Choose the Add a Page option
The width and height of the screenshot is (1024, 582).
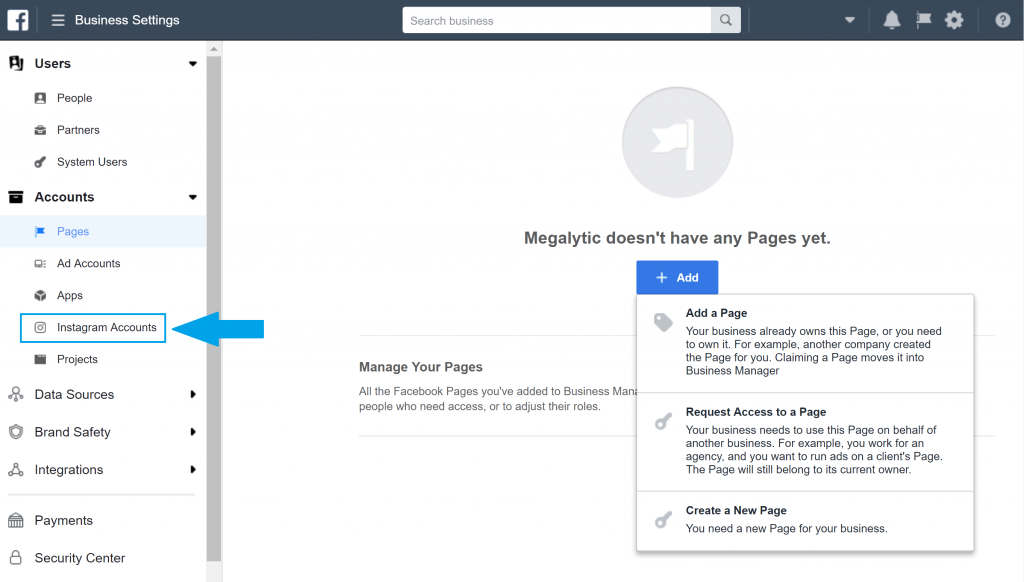(805, 343)
